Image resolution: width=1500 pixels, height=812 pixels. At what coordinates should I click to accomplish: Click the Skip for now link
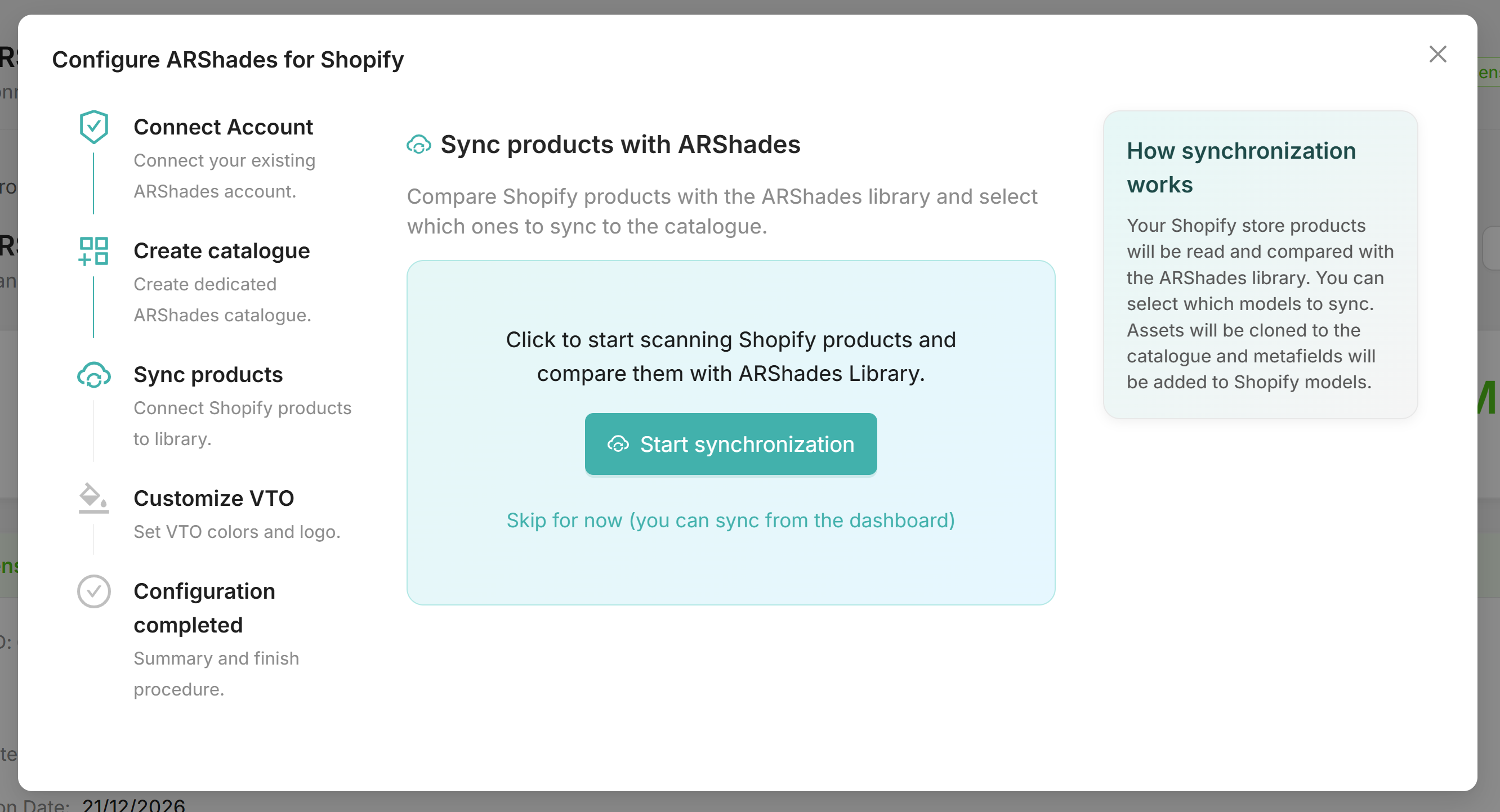coord(730,520)
